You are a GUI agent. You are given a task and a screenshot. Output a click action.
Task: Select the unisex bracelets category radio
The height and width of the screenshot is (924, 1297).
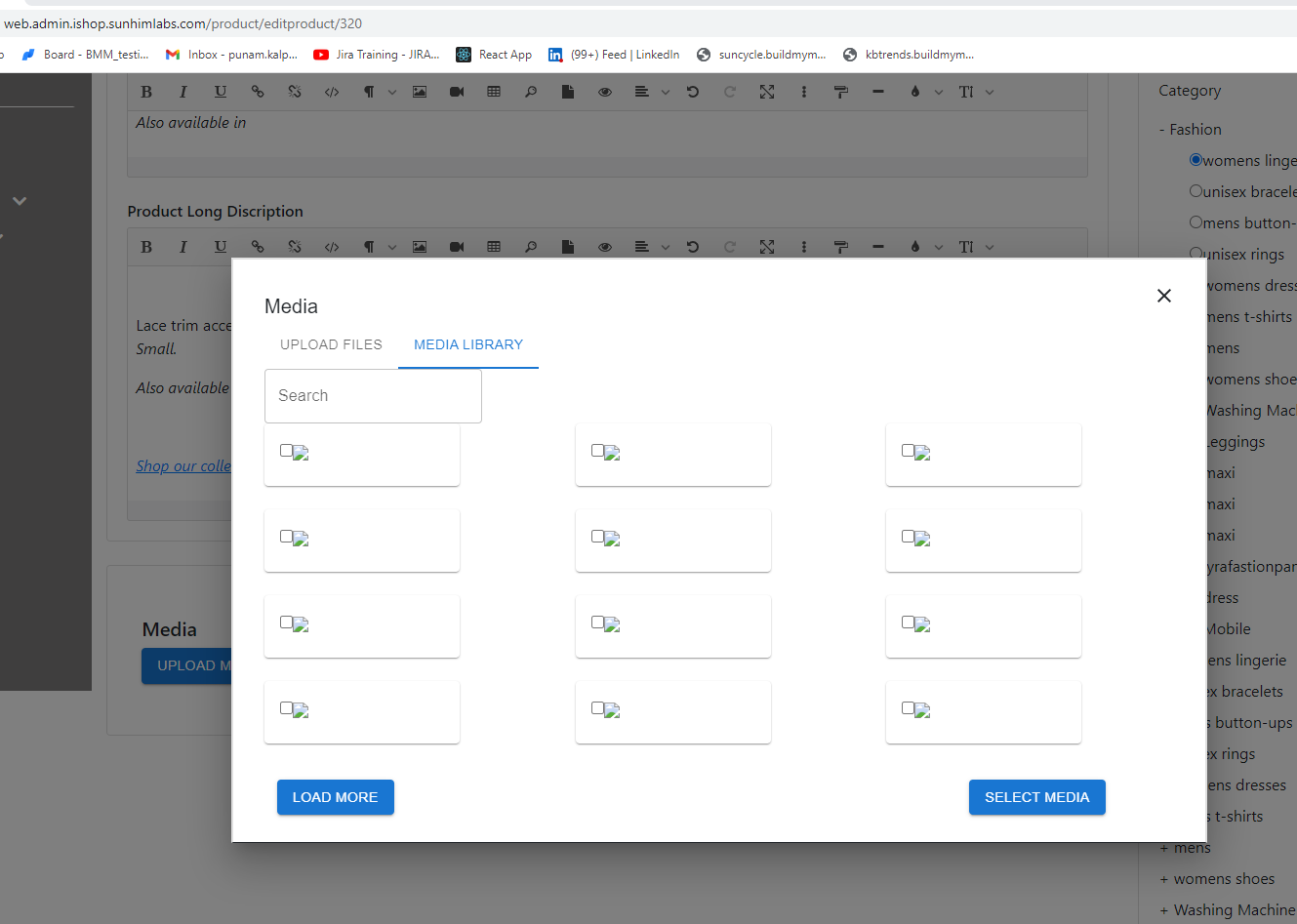point(1196,191)
